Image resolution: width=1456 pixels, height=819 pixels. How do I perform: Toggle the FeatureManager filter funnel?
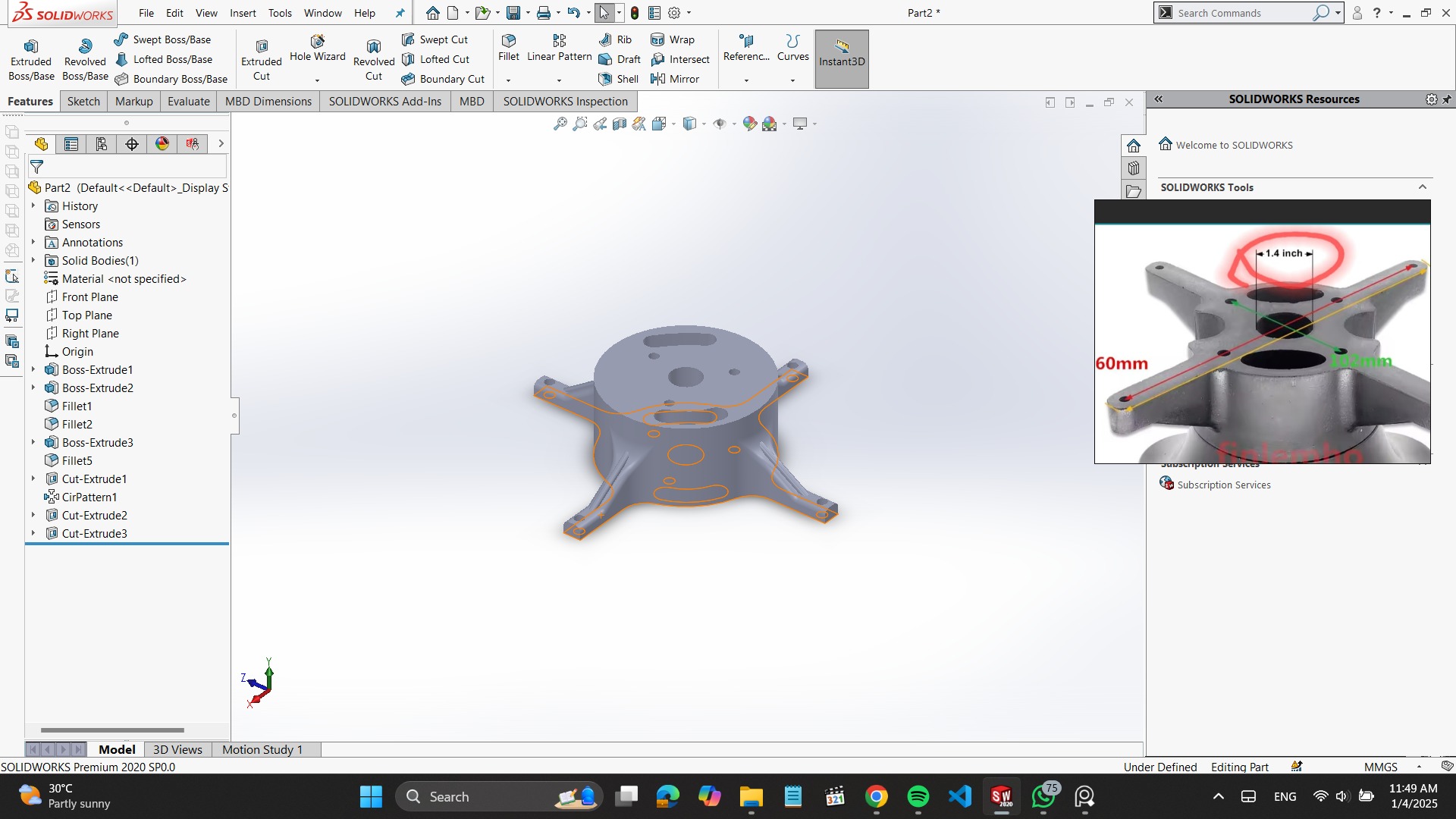(36, 167)
